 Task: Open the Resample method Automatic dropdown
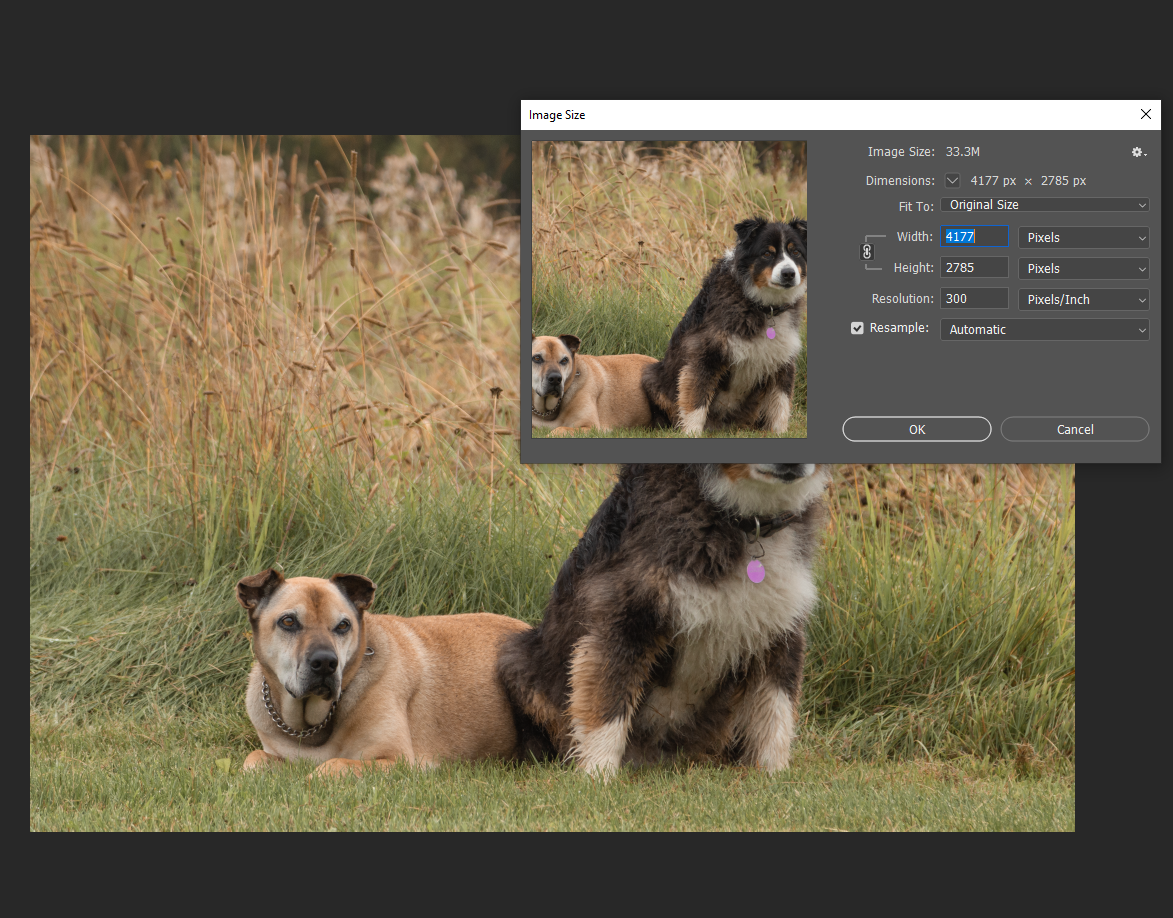click(1044, 329)
